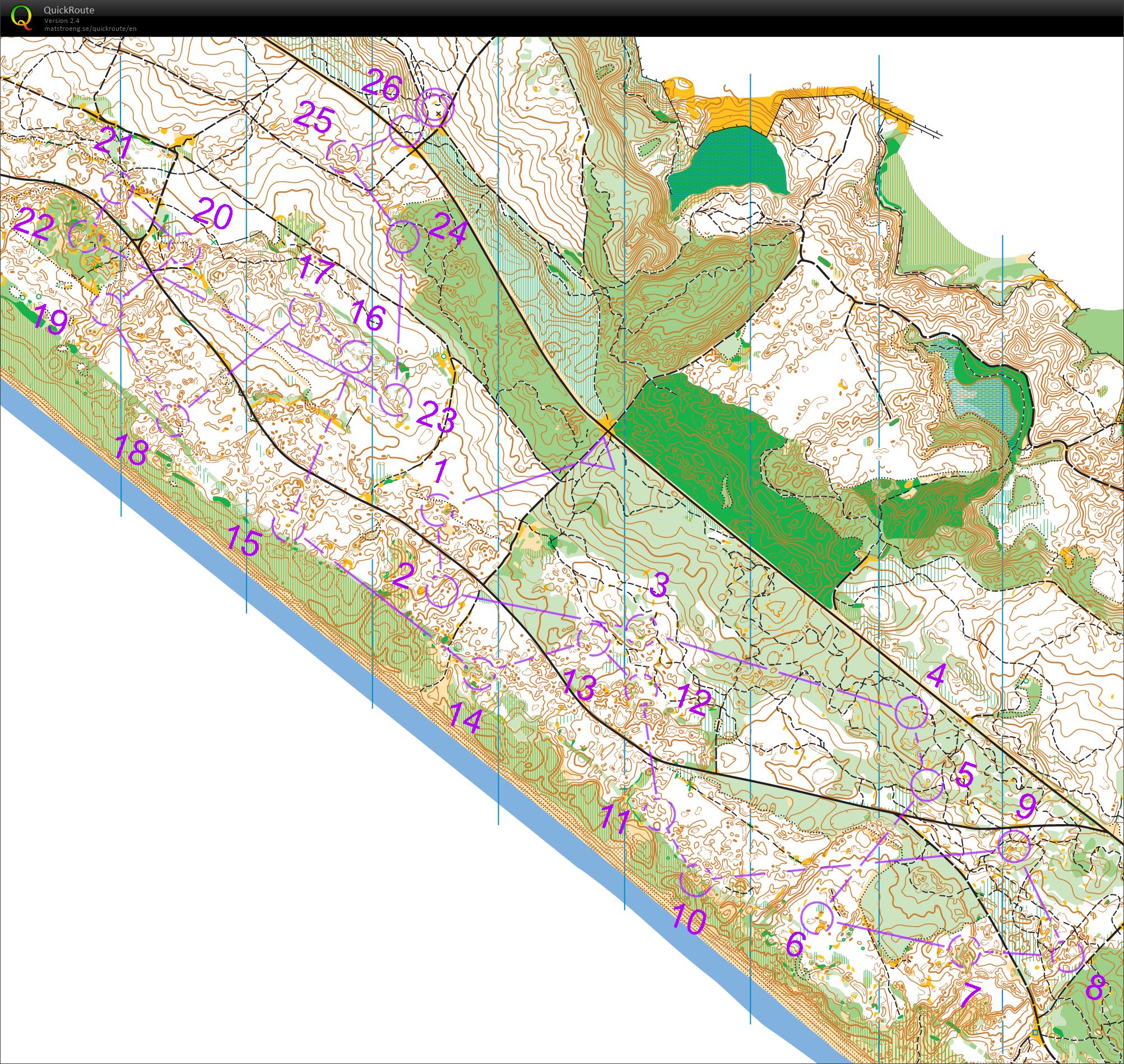Click control number 9 label
Image resolution: width=1124 pixels, height=1064 pixels.
(x=1027, y=806)
